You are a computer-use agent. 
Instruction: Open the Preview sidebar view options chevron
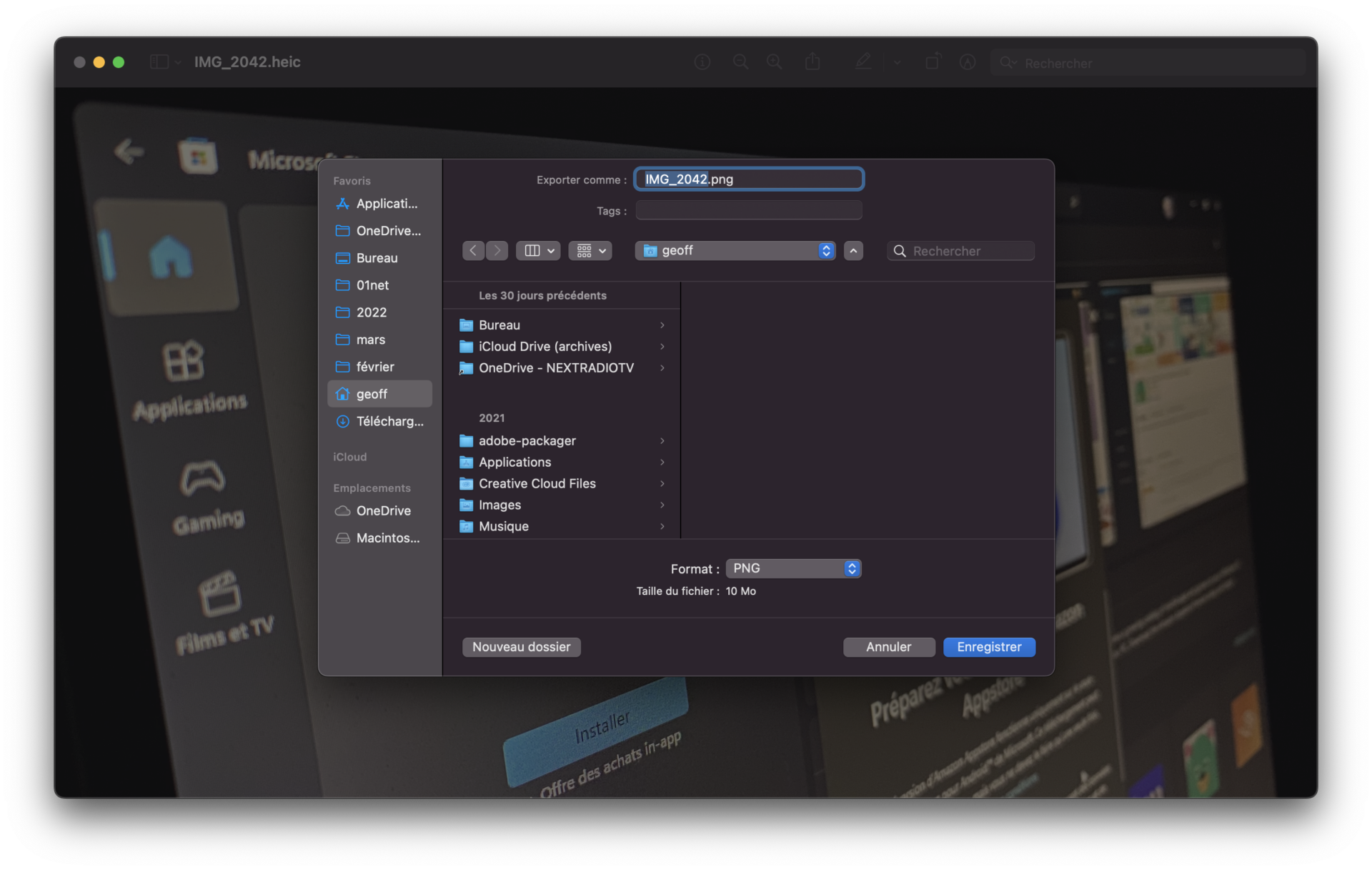178,63
